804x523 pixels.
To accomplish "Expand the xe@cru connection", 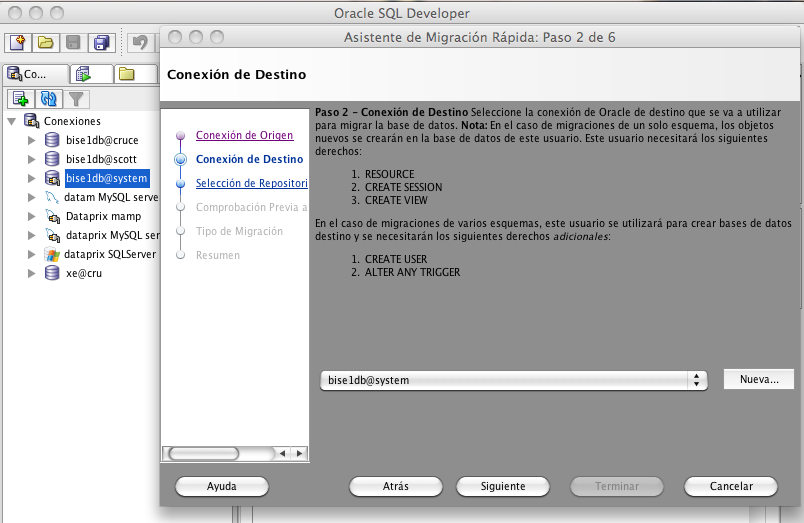I will [x=31, y=273].
